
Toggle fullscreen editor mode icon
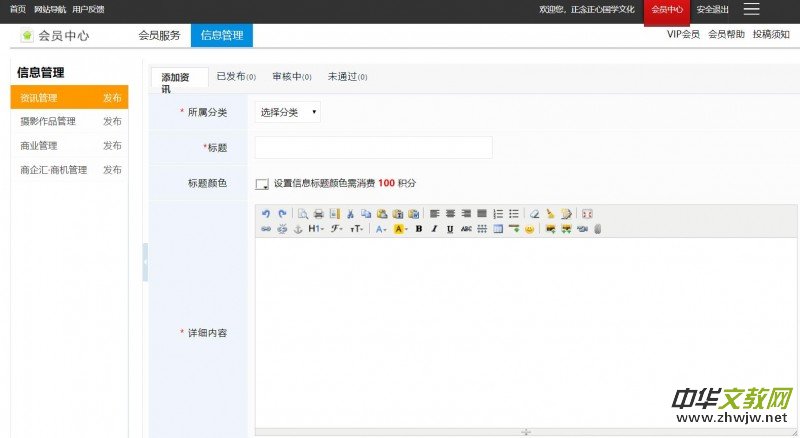pyautogui.click(x=587, y=214)
